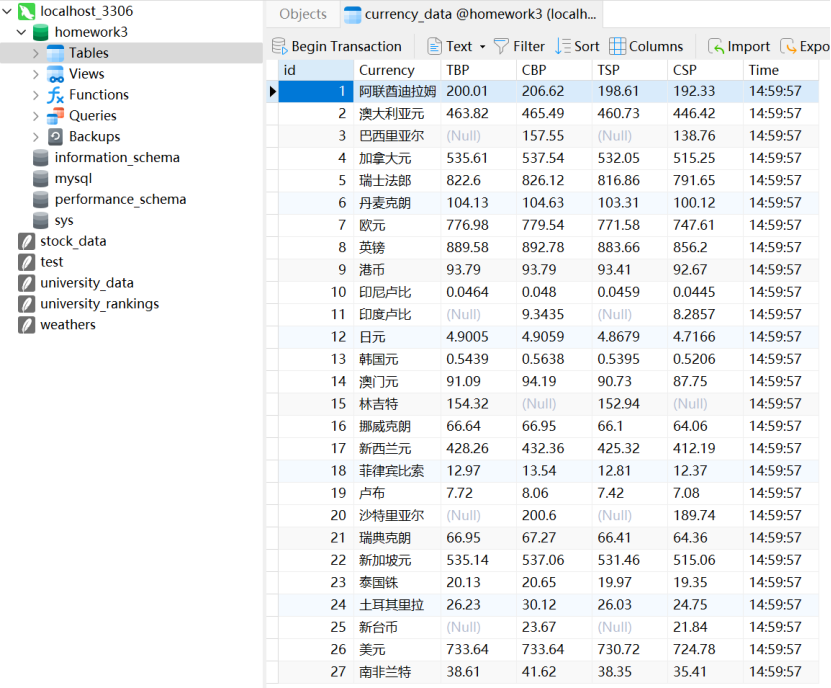Select the information_schema tree item label
Screen dimensions: 831x688
click(x=117, y=157)
